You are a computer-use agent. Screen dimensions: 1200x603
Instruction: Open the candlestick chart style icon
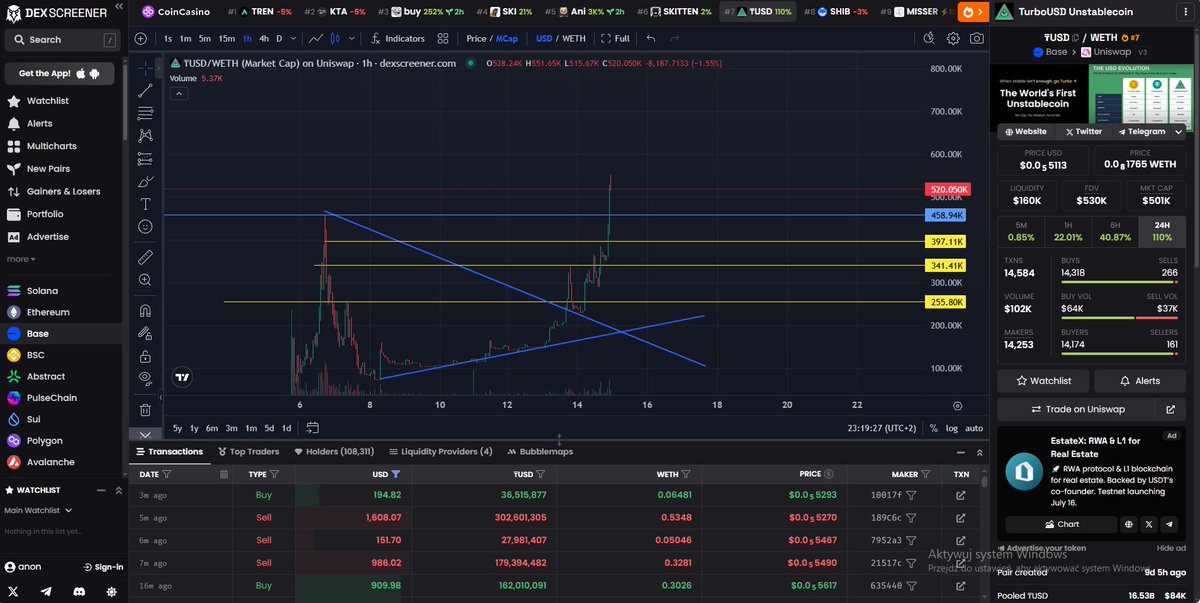pos(335,38)
